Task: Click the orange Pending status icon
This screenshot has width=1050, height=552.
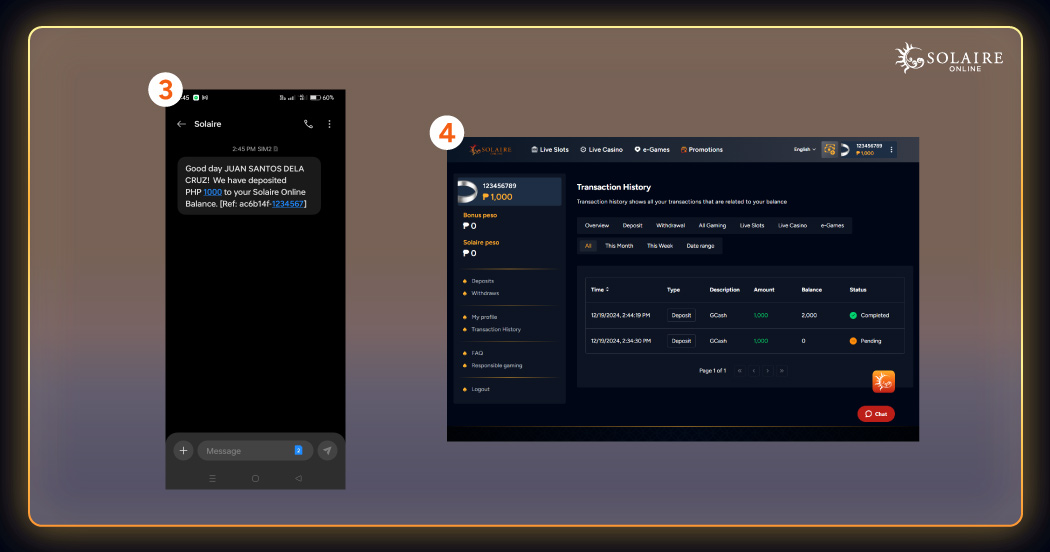Action: coord(853,341)
